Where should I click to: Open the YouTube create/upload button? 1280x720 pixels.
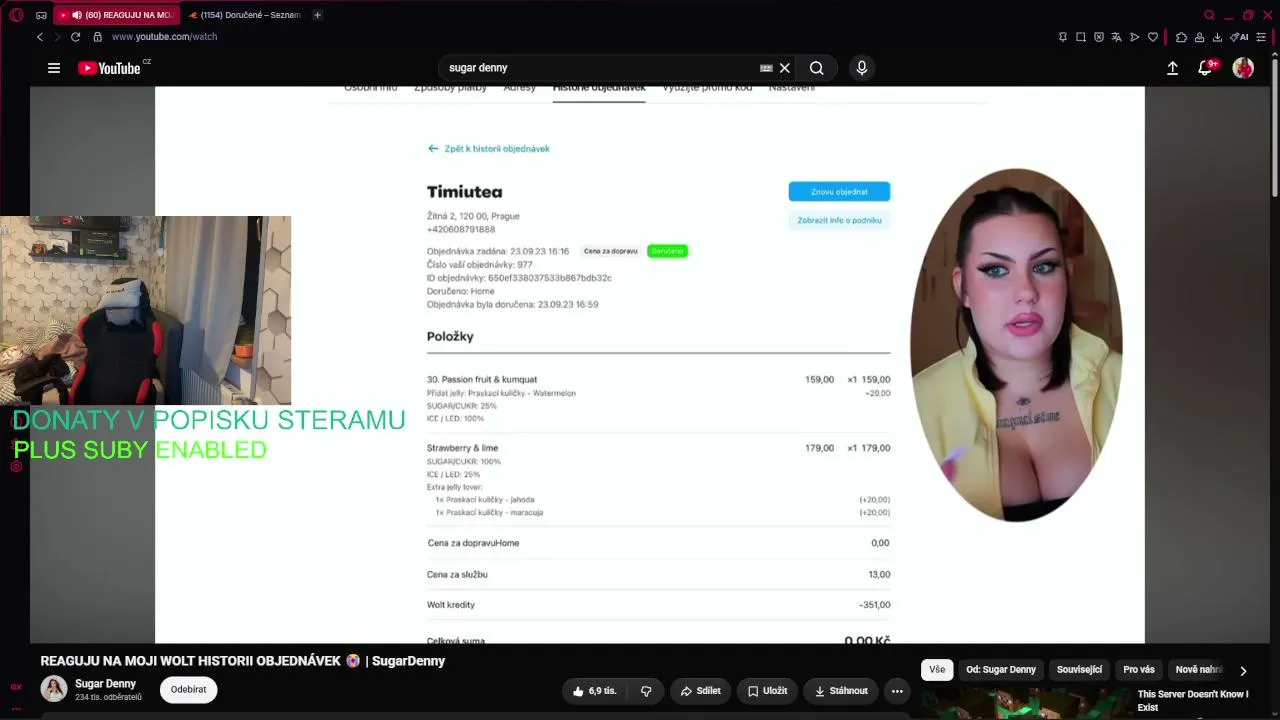[x=1172, y=68]
